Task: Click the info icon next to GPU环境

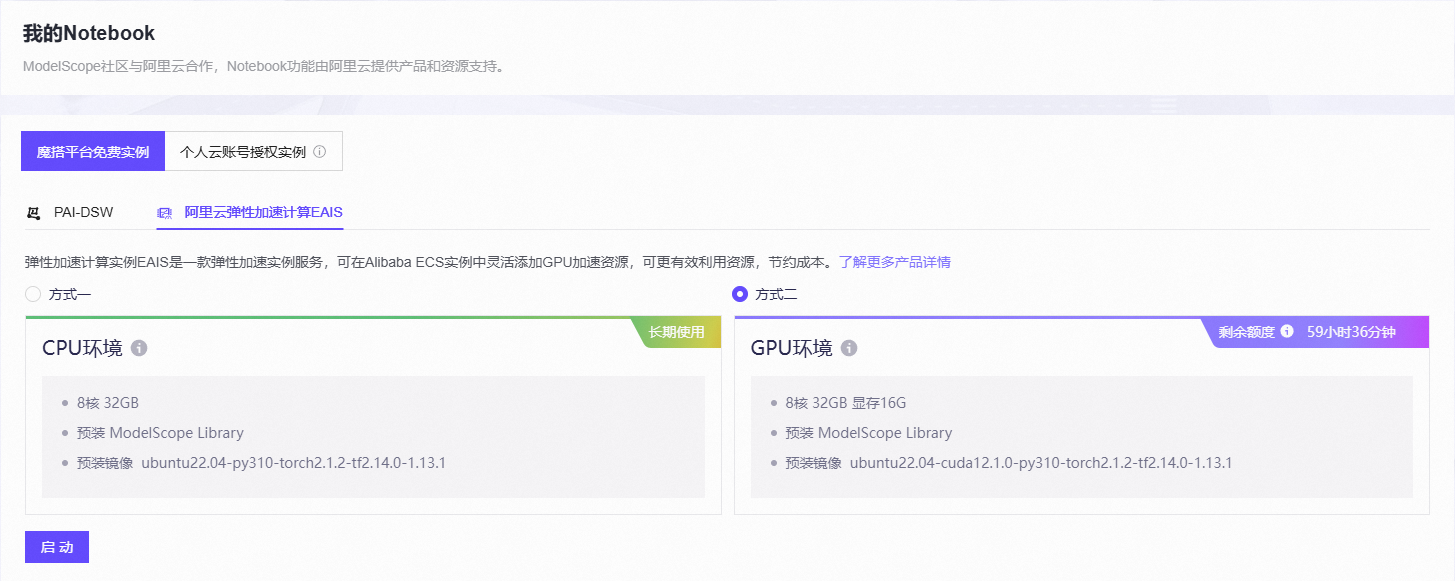Action: click(x=849, y=348)
